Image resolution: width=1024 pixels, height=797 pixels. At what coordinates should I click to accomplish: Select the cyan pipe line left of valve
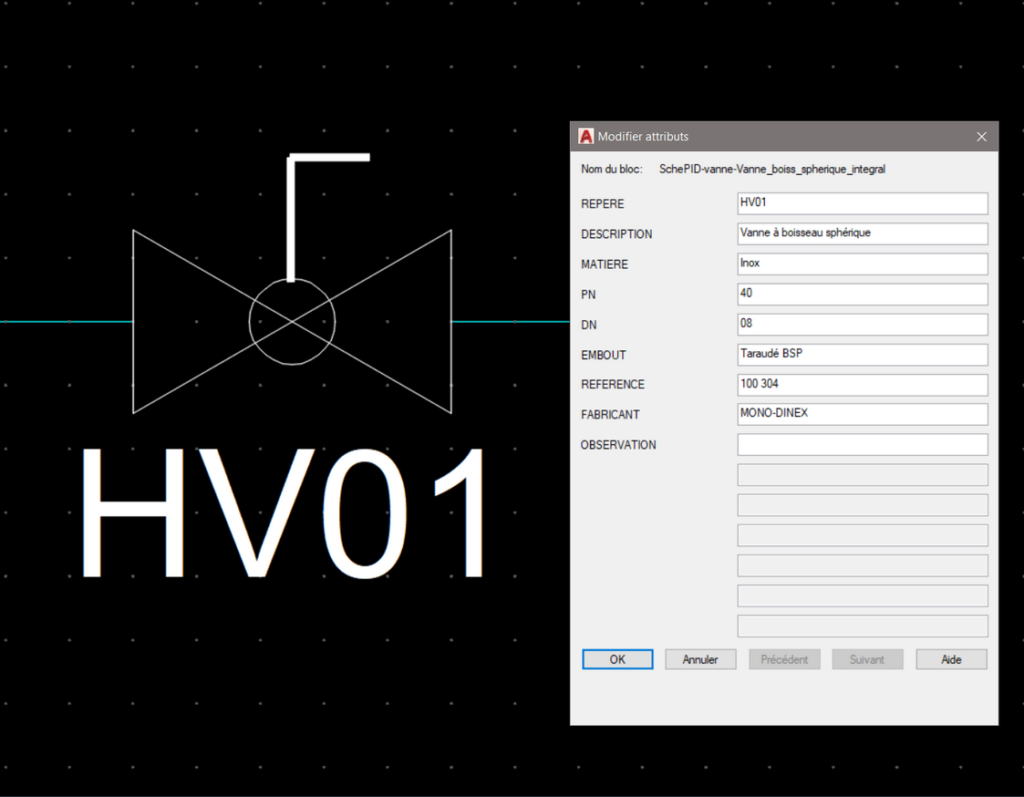(x=65, y=321)
